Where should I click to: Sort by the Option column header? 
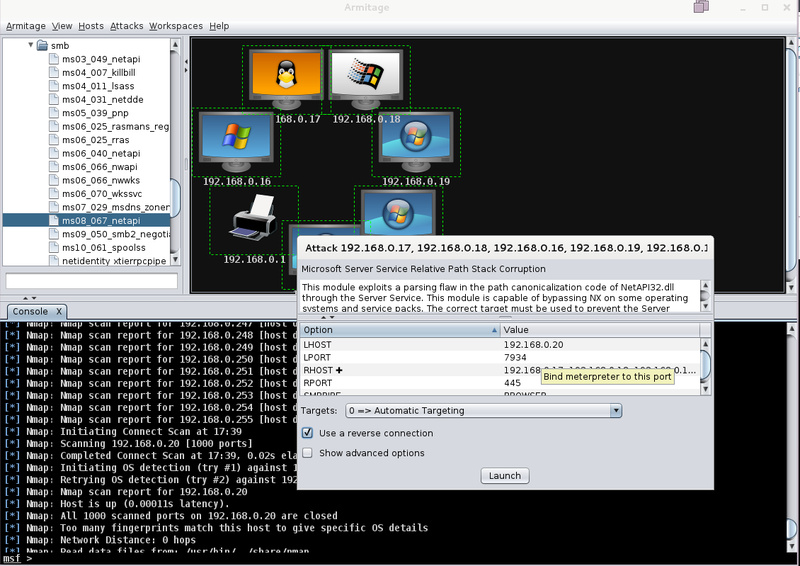coord(399,330)
